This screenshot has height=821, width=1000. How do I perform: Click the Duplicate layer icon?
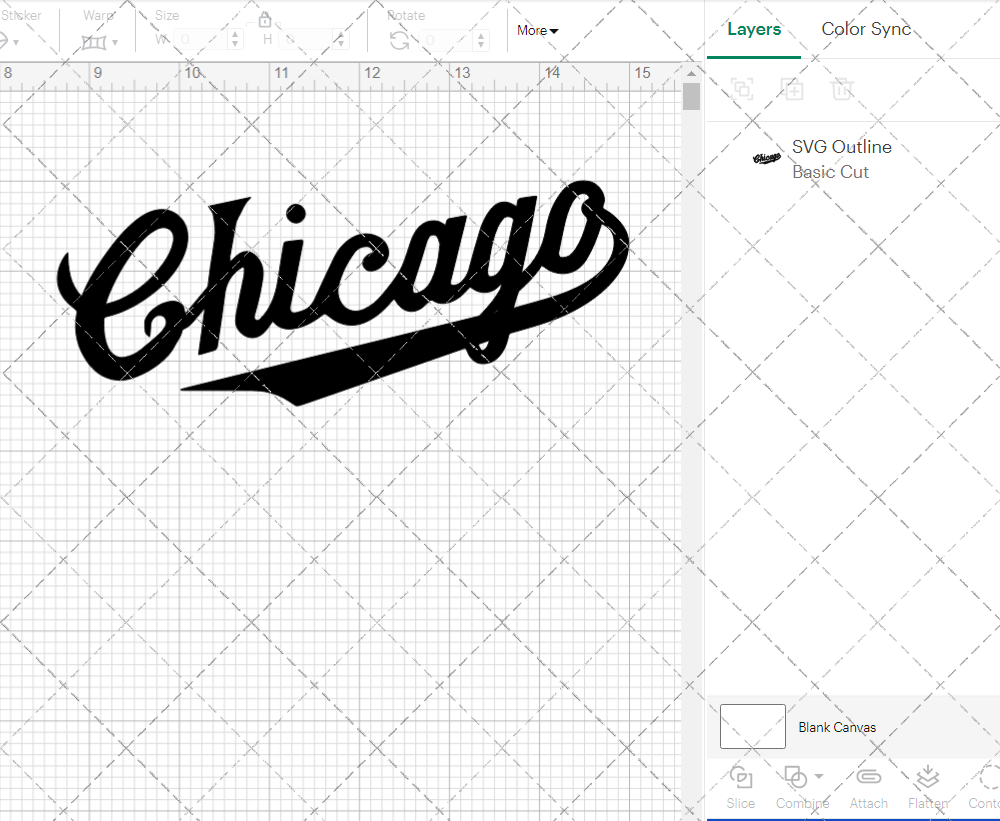(x=792, y=89)
